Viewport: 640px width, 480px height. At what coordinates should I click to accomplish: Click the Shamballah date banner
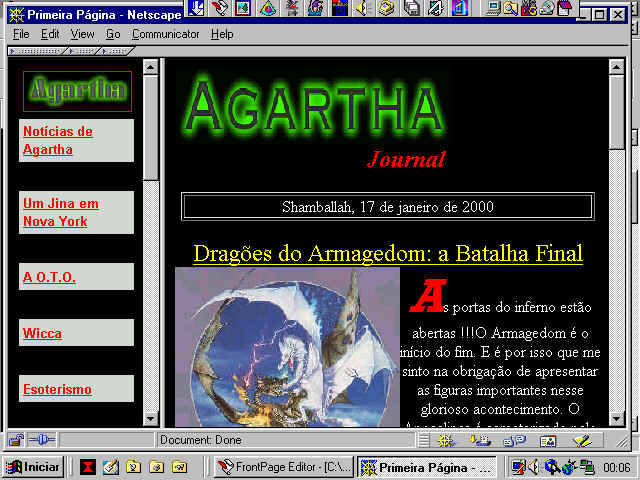[388, 207]
